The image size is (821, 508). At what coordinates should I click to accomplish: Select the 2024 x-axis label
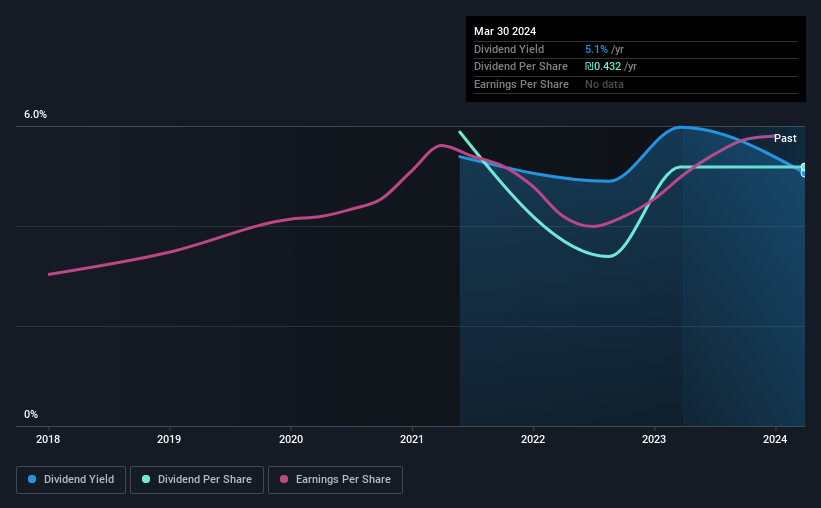pyautogui.click(x=775, y=439)
